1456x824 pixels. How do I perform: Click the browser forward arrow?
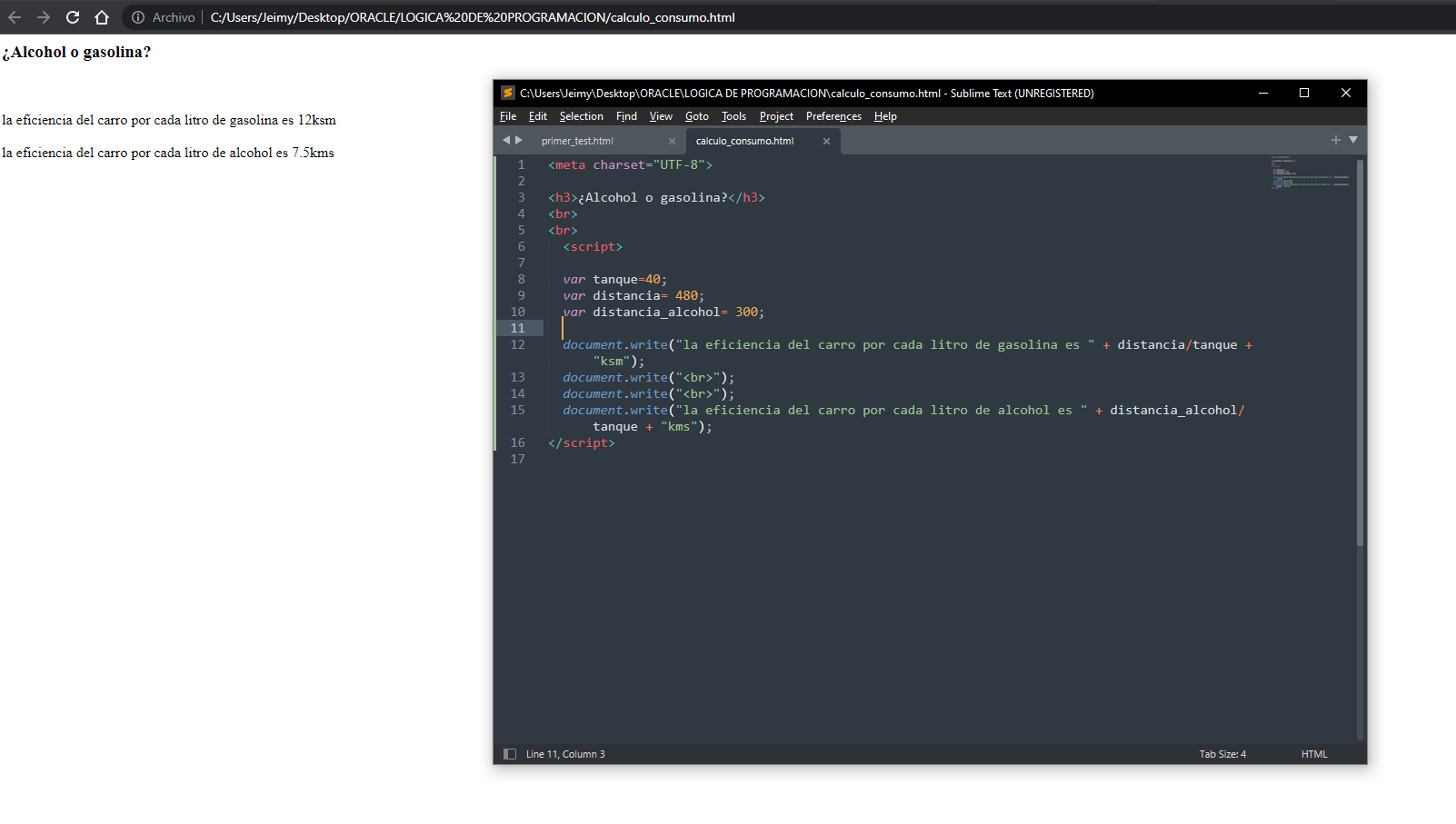pos(43,17)
